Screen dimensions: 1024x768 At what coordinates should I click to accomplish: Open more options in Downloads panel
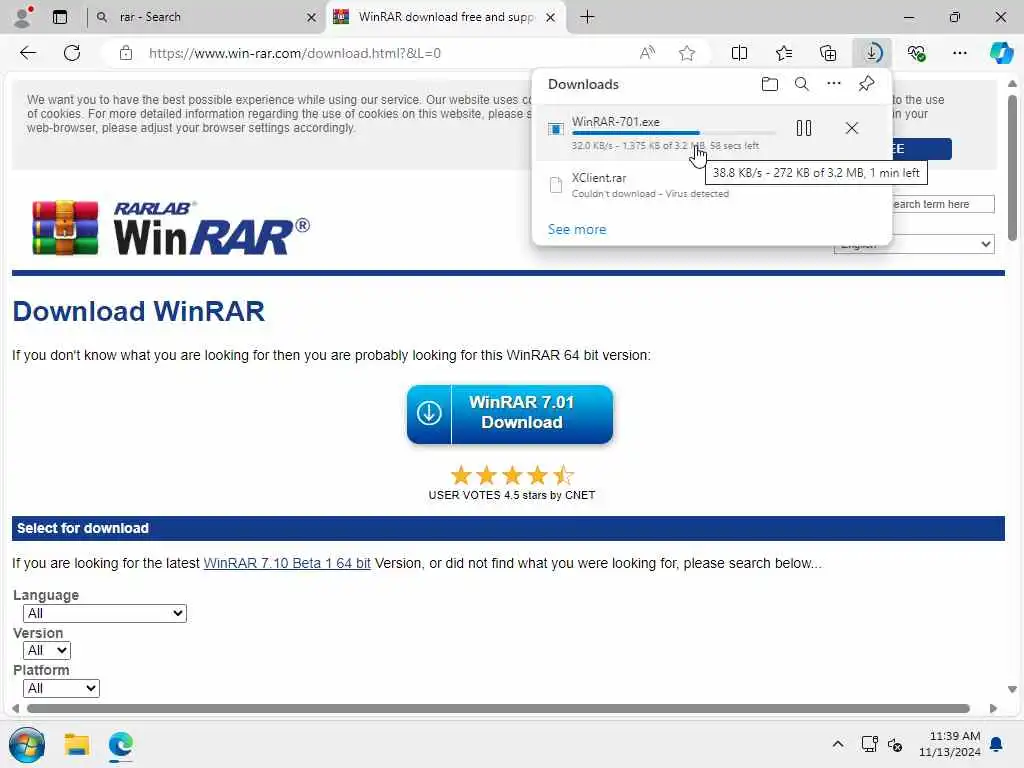coord(833,84)
